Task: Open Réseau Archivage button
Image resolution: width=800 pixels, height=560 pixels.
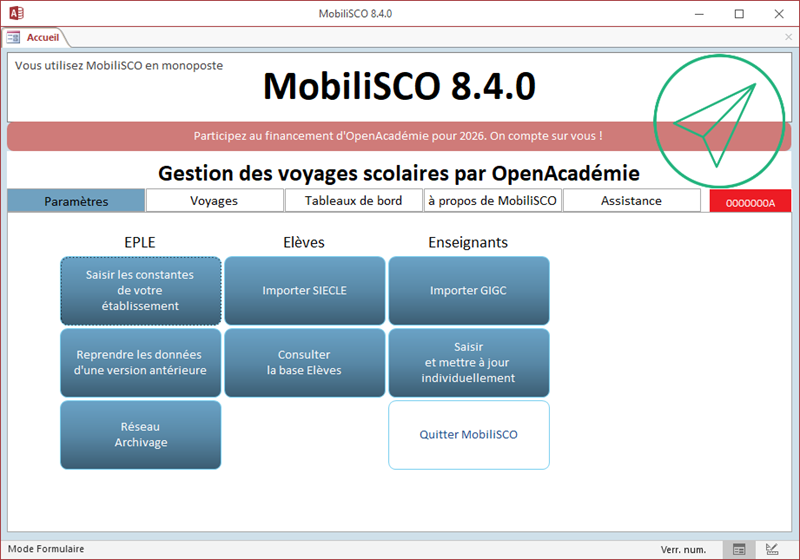Action: (140, 435)
